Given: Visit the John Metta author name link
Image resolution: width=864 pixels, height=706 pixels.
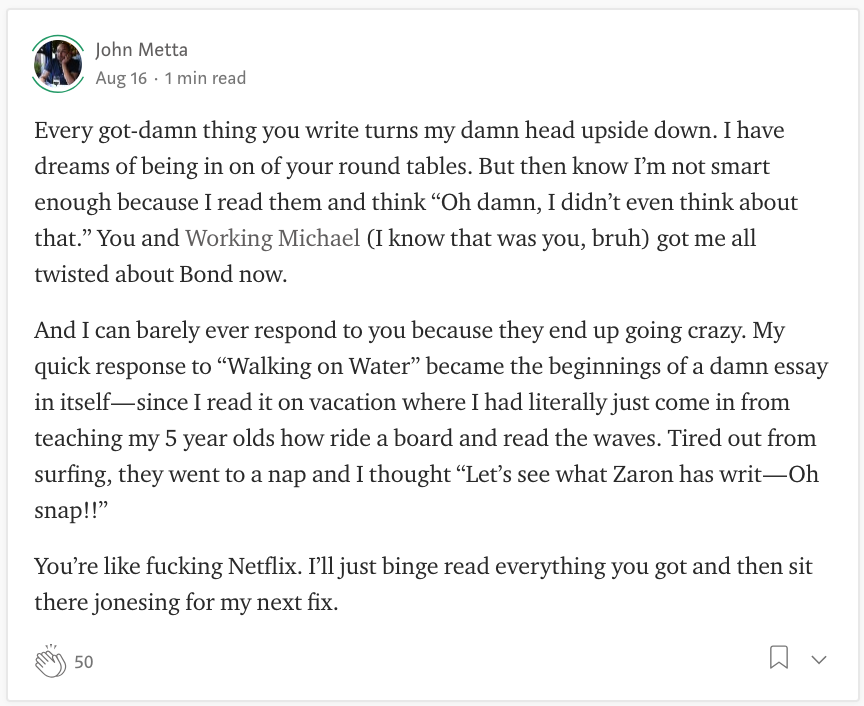Looking at the screenshot, I should tap(141, 50).
